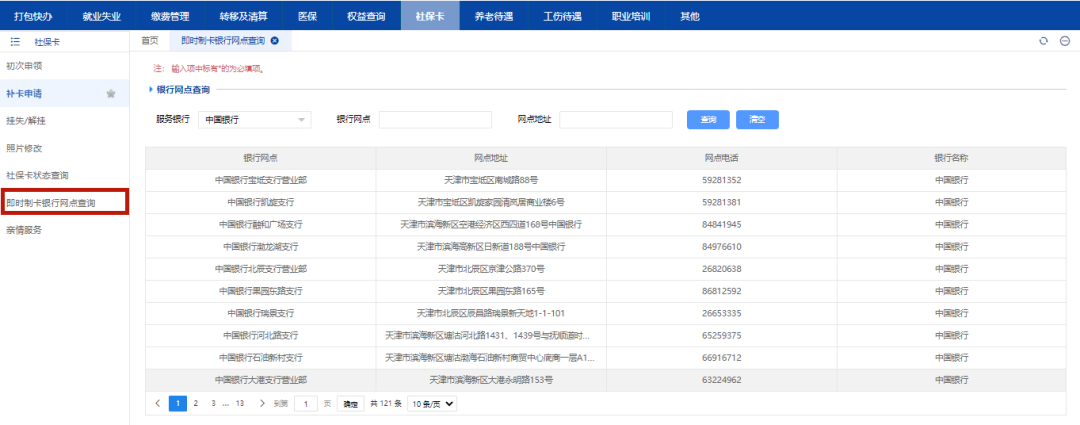Go to previous page with left arrow

tap(158, 403)
